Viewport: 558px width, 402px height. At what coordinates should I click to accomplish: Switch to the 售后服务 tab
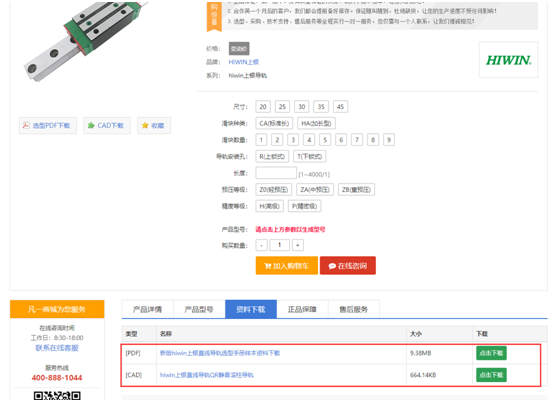tap(354, 309)
